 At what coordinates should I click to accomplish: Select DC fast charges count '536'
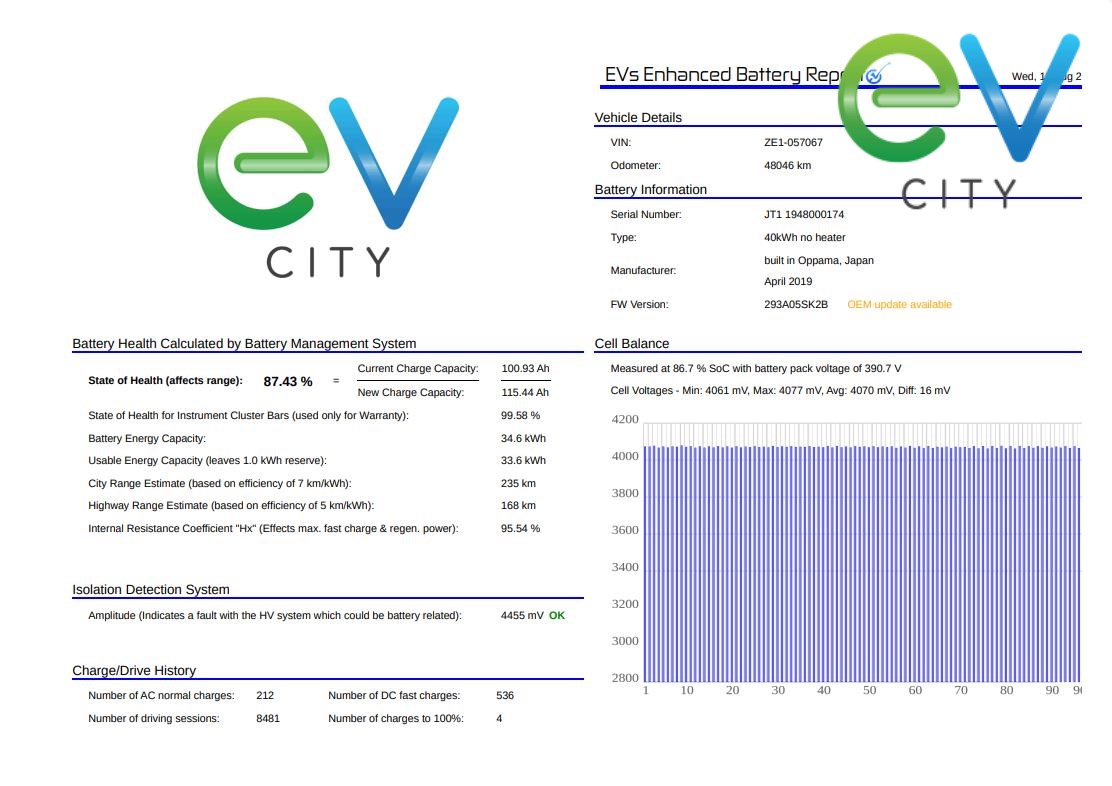click(505, 696)
